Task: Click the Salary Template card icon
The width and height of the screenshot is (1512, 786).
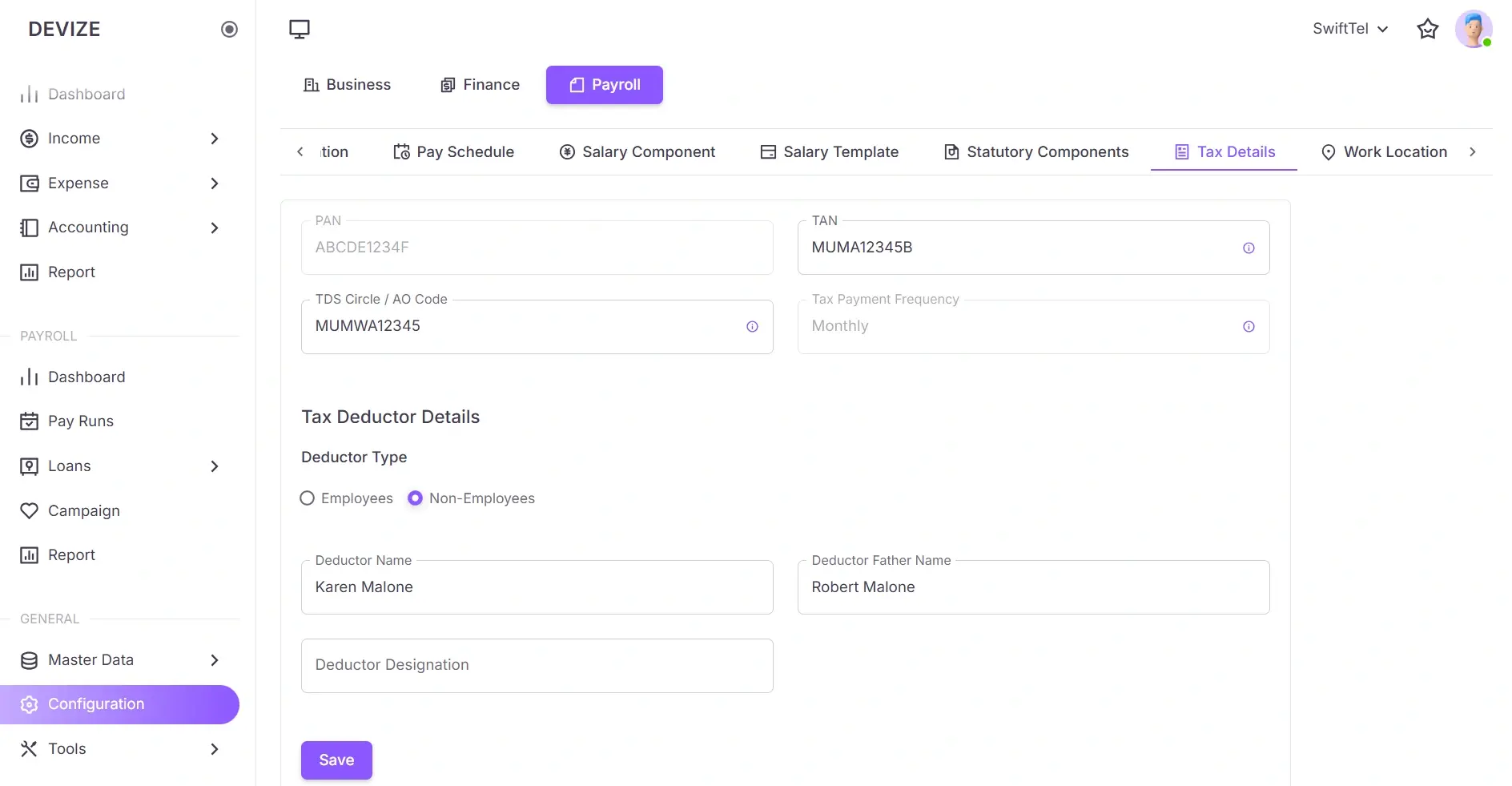Action: pos(769,151)
